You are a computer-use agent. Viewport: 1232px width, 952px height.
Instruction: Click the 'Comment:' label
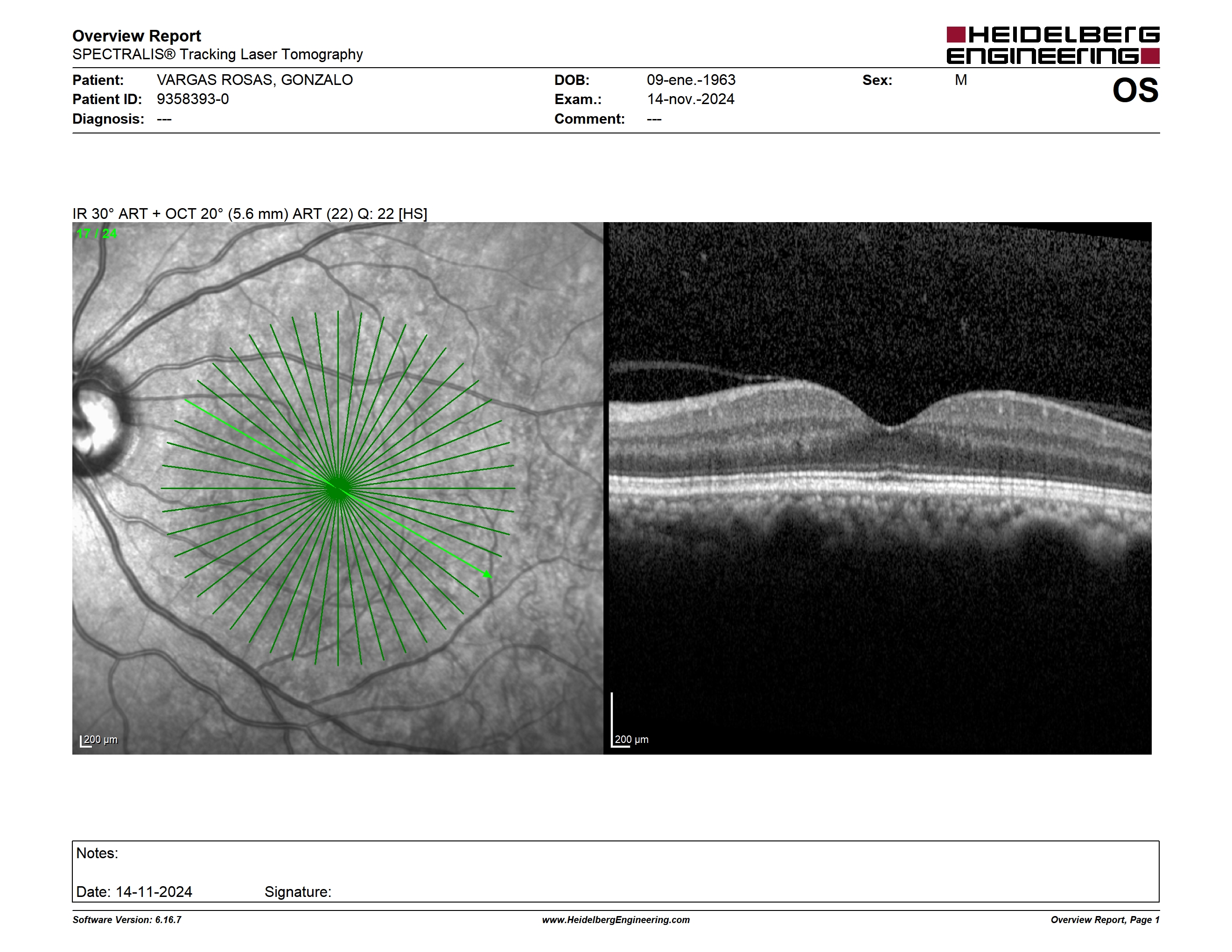(x=589, y=119)
